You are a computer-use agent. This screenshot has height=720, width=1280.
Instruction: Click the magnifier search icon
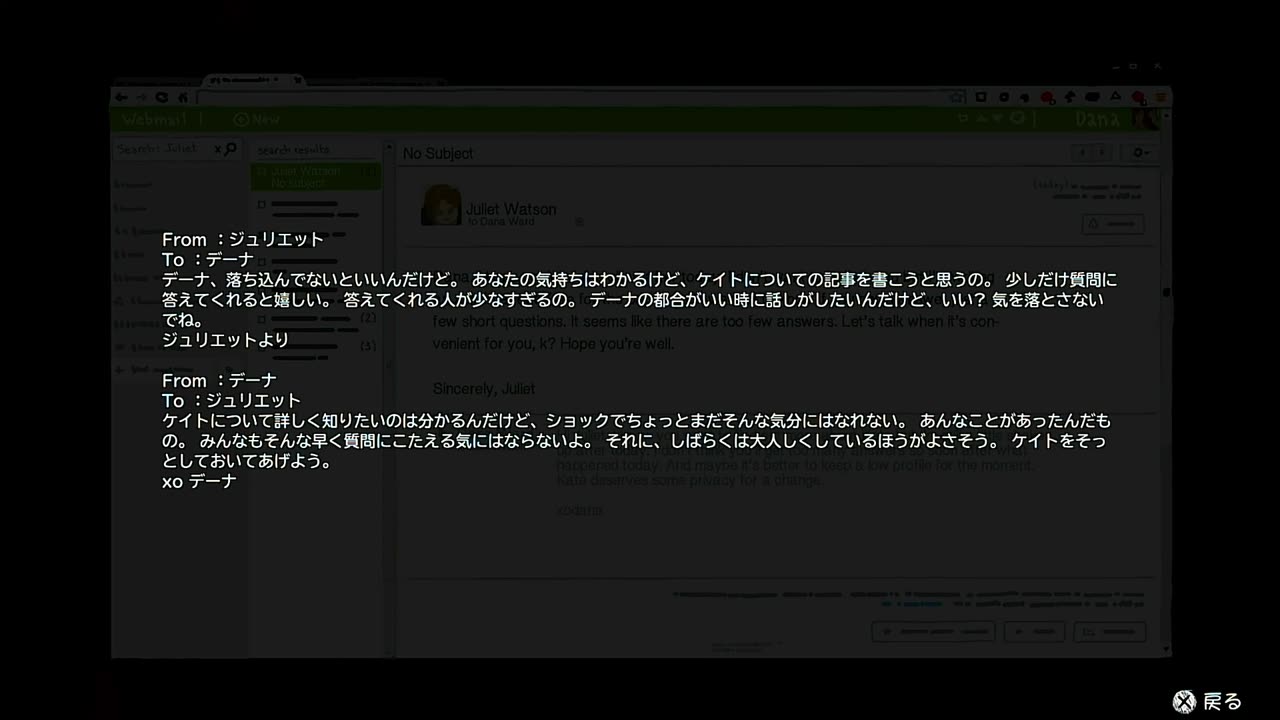click(231, 149)
